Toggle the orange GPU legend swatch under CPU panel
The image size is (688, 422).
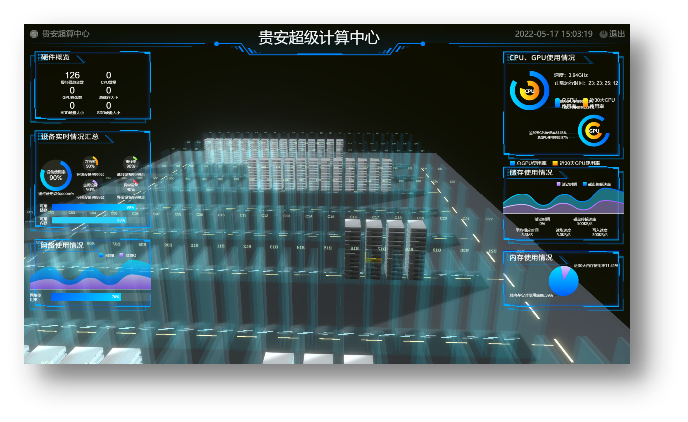pyautogui.click(x=556, y=162)
